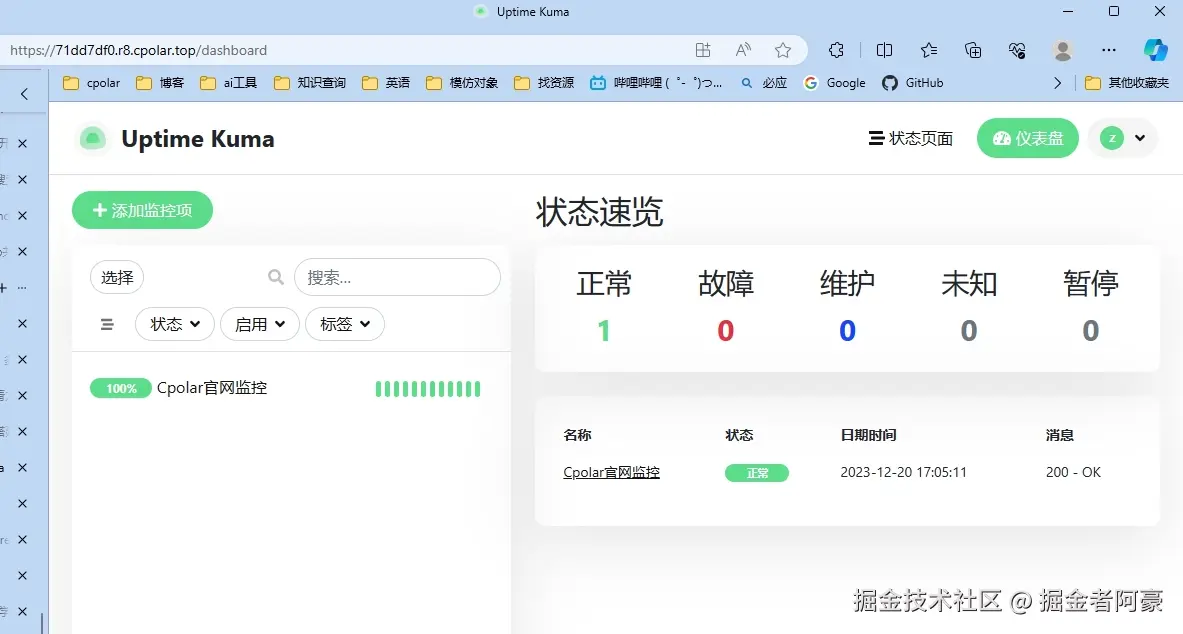The height and width of the screenshot is (634, 1183).
Task: Open the 状态页面 status page link
Action: [911, 139]
